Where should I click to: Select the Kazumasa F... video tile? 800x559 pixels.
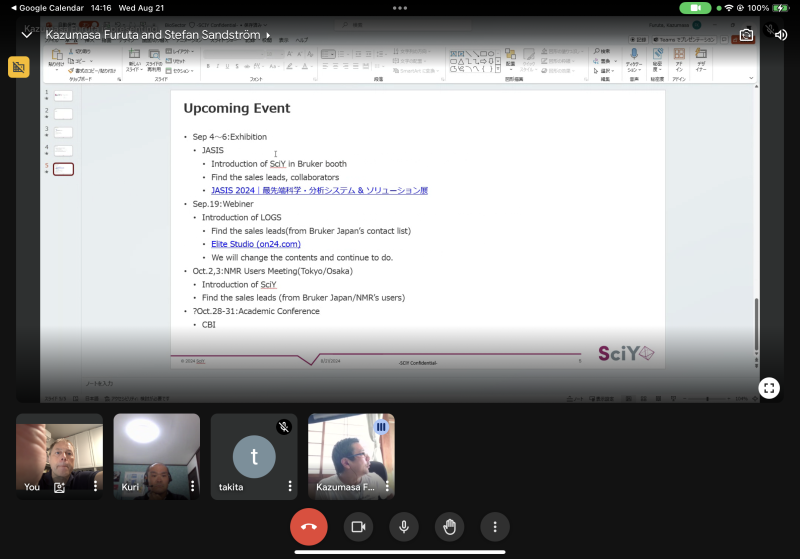[351, 456]
